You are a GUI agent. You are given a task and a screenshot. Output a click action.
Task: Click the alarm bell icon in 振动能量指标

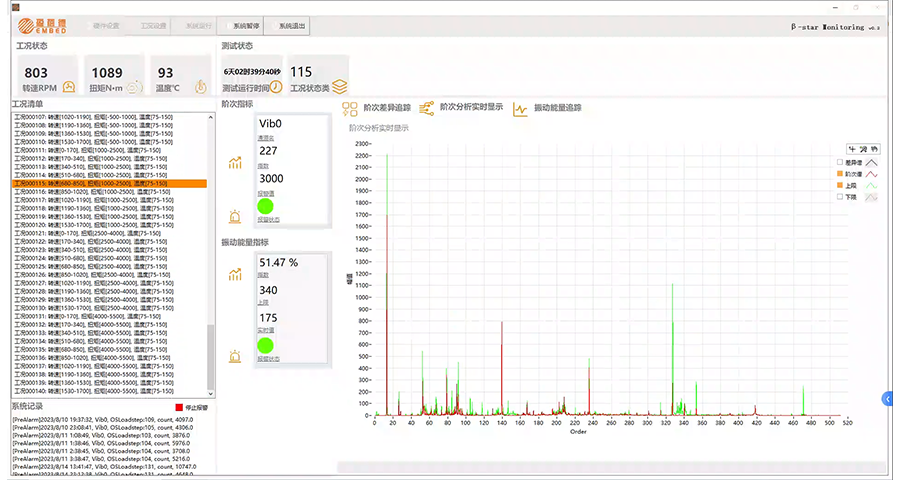coord(235,355)
